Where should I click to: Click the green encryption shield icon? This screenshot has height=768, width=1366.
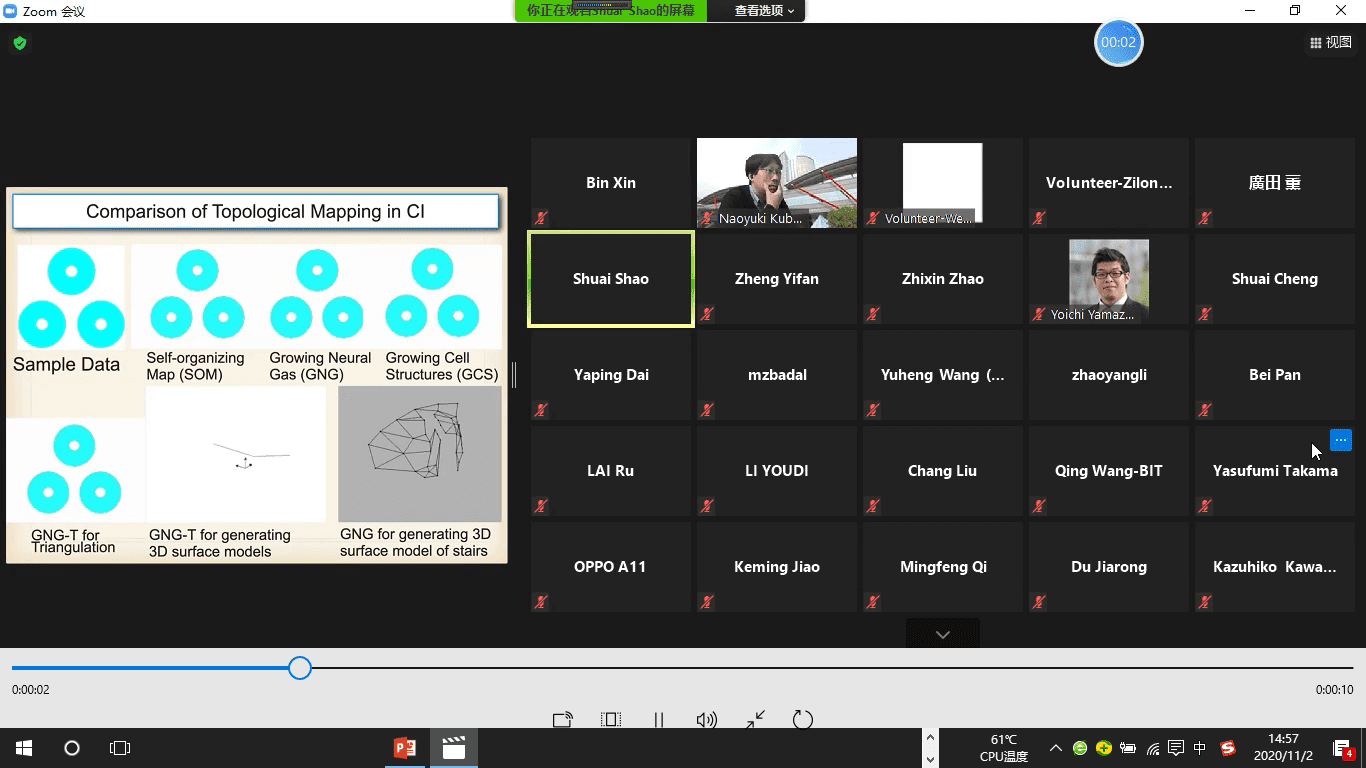[19, 43]
